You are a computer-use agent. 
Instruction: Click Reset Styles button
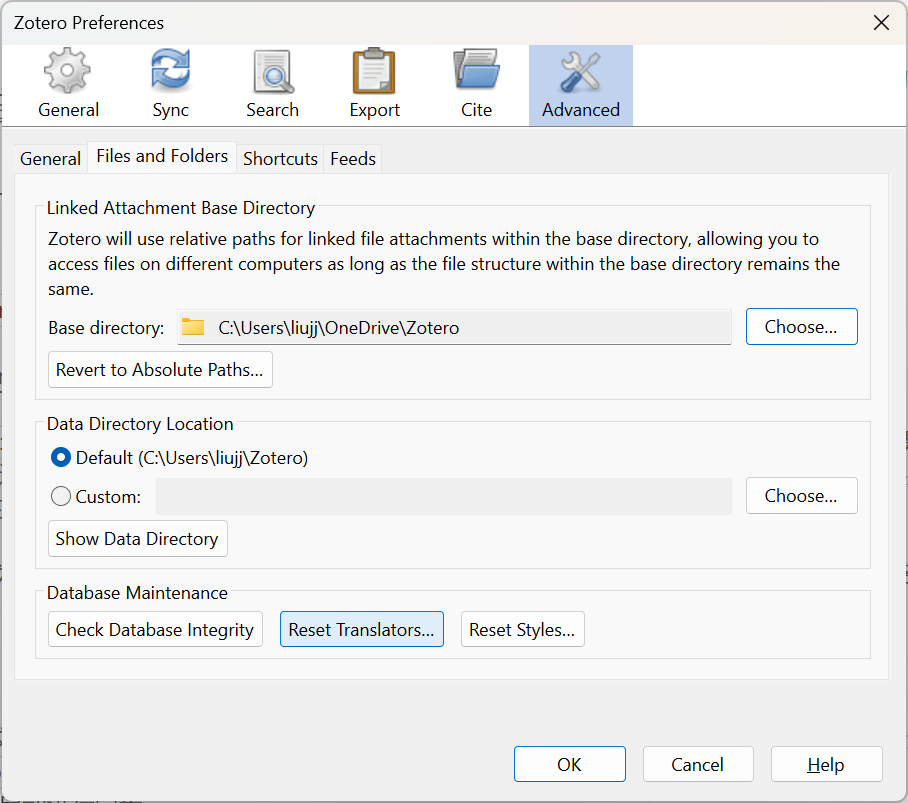(x=522, y=629)
